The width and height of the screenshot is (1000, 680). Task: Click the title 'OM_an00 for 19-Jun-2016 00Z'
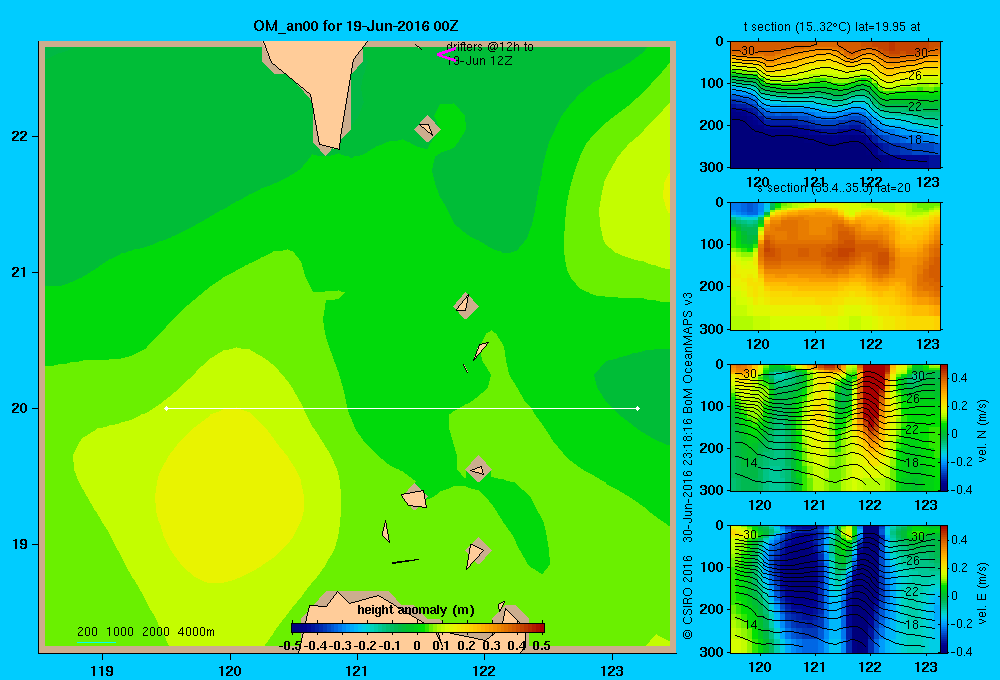(x=356, y=26)
